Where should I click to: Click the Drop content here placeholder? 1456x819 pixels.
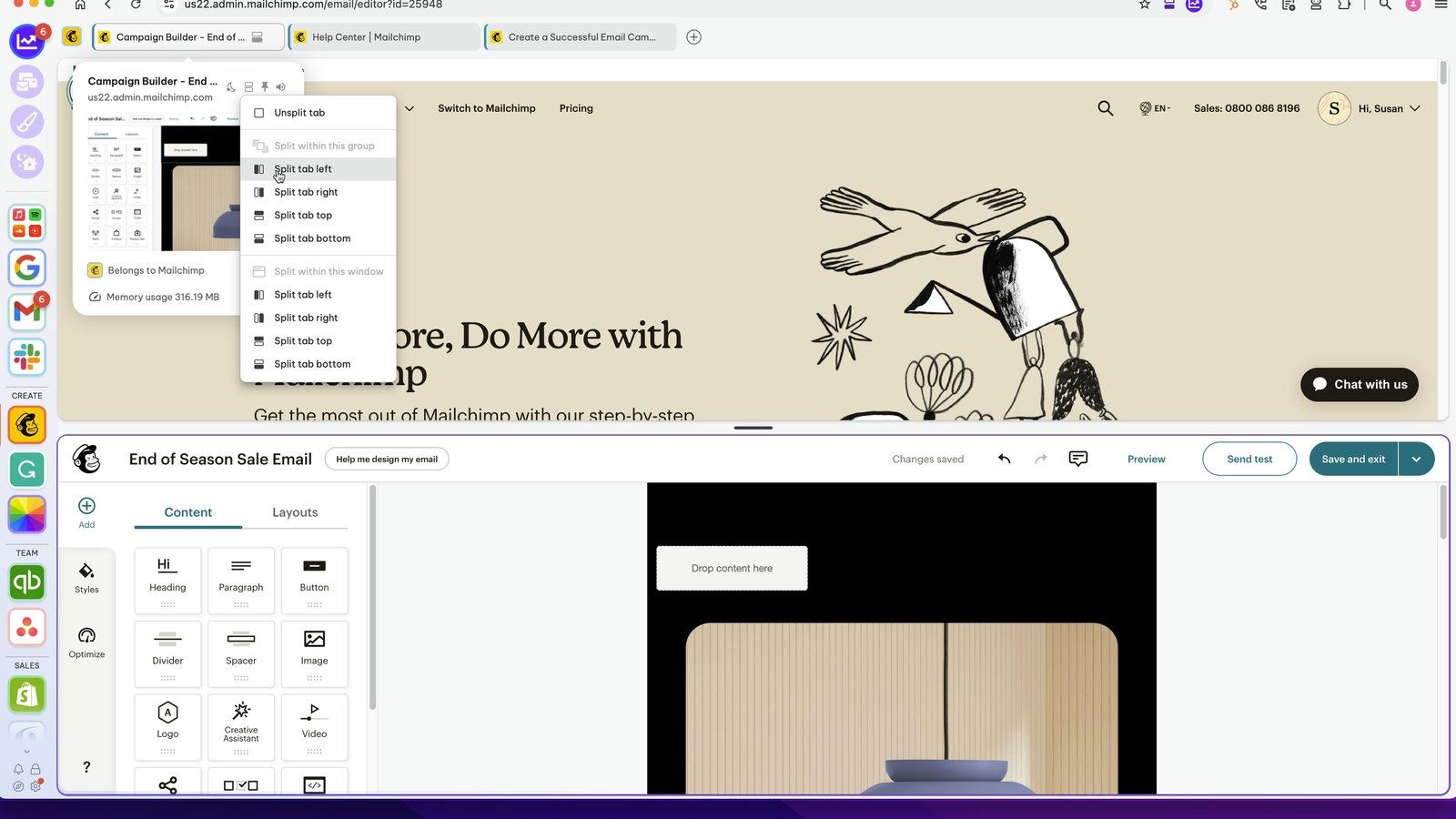[732, 568]
